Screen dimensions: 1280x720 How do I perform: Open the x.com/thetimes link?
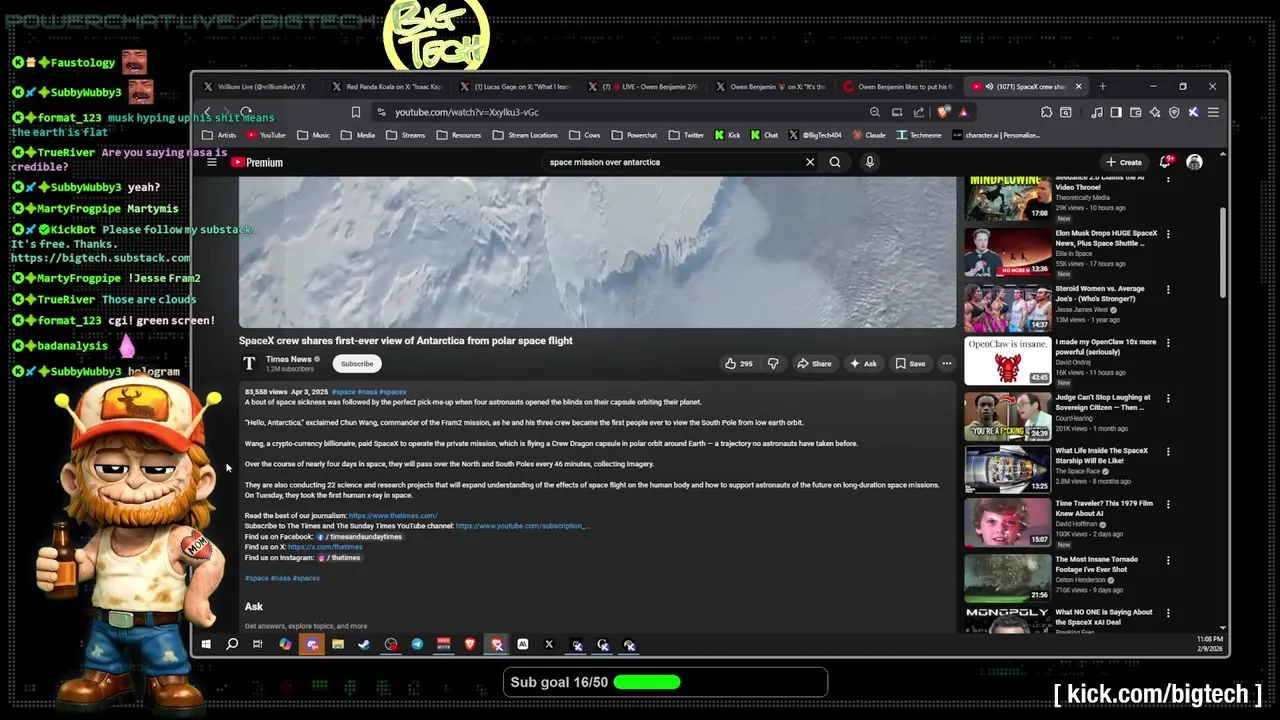pyautogui.click(x=325, y=547)
